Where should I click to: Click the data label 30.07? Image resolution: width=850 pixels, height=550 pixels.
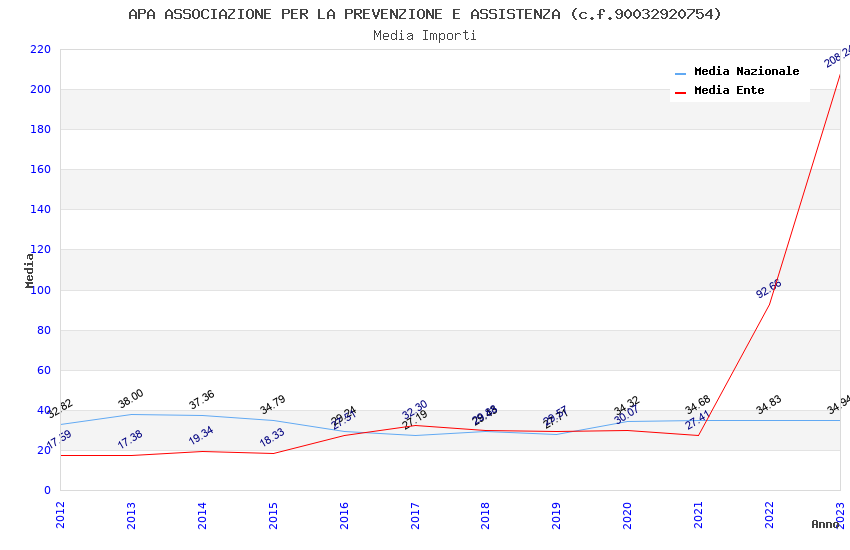coord(627,415)
